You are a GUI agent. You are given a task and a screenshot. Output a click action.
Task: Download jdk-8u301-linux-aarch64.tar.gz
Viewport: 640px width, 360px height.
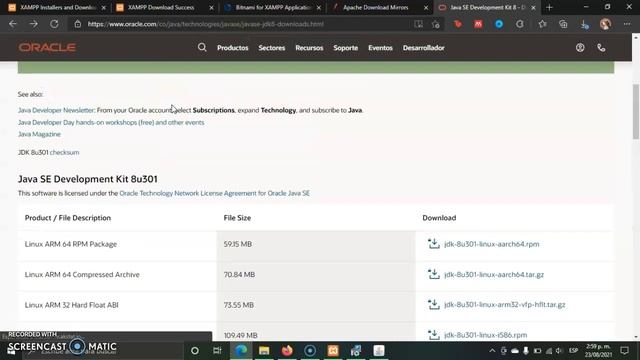pyautogui.click(x=494, y=274)
